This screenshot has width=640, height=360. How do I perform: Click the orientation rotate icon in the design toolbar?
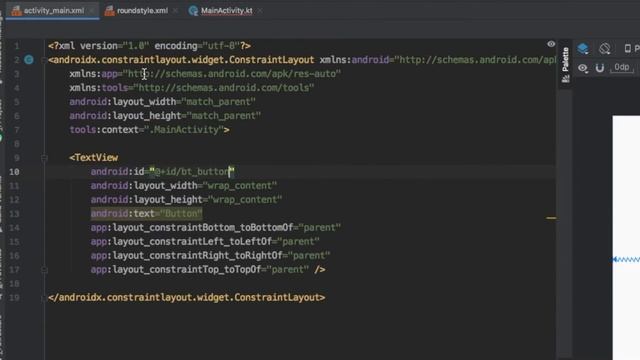tap(605, 49)
